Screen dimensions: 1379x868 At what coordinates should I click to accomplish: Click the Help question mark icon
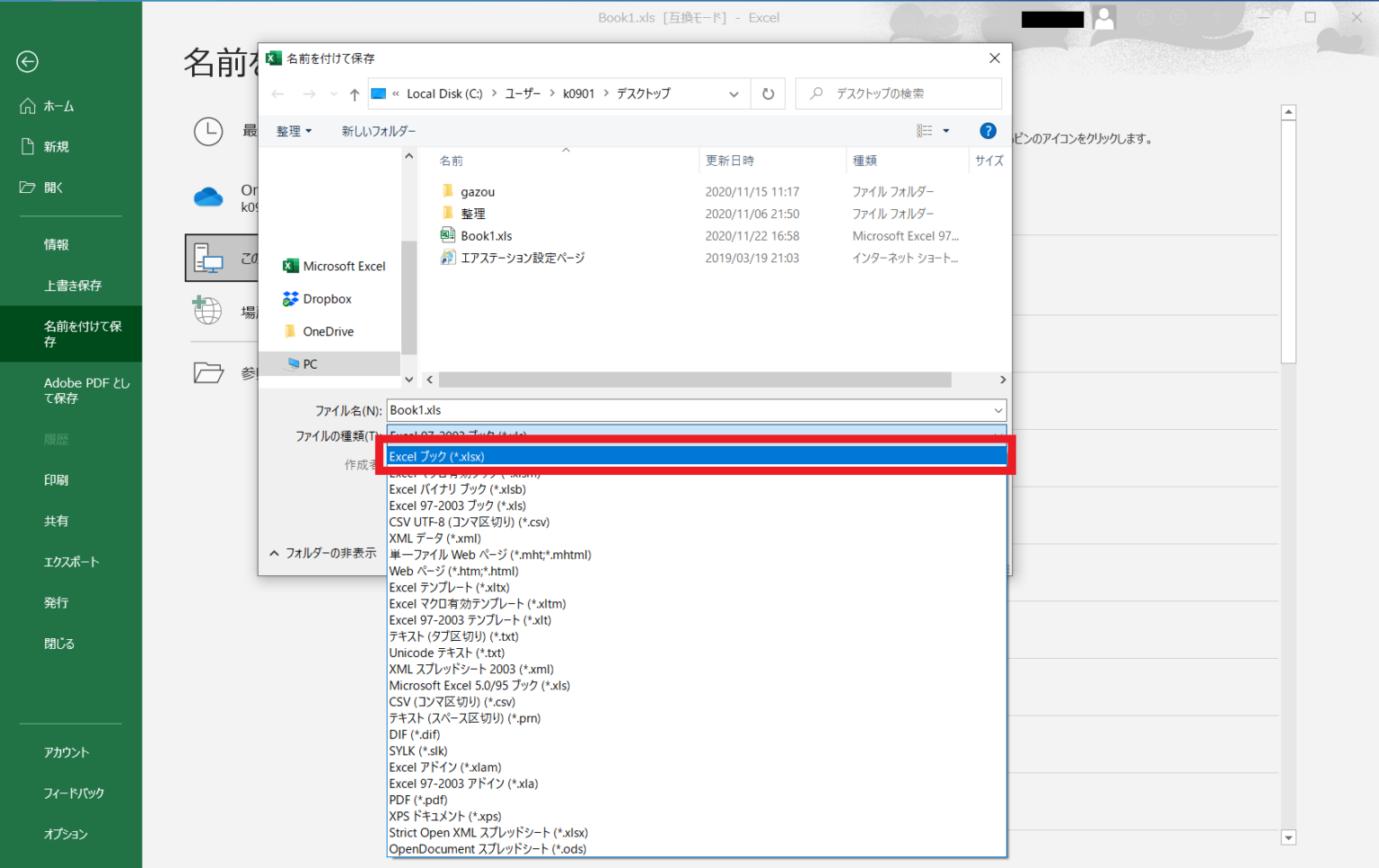pos(988,130)
